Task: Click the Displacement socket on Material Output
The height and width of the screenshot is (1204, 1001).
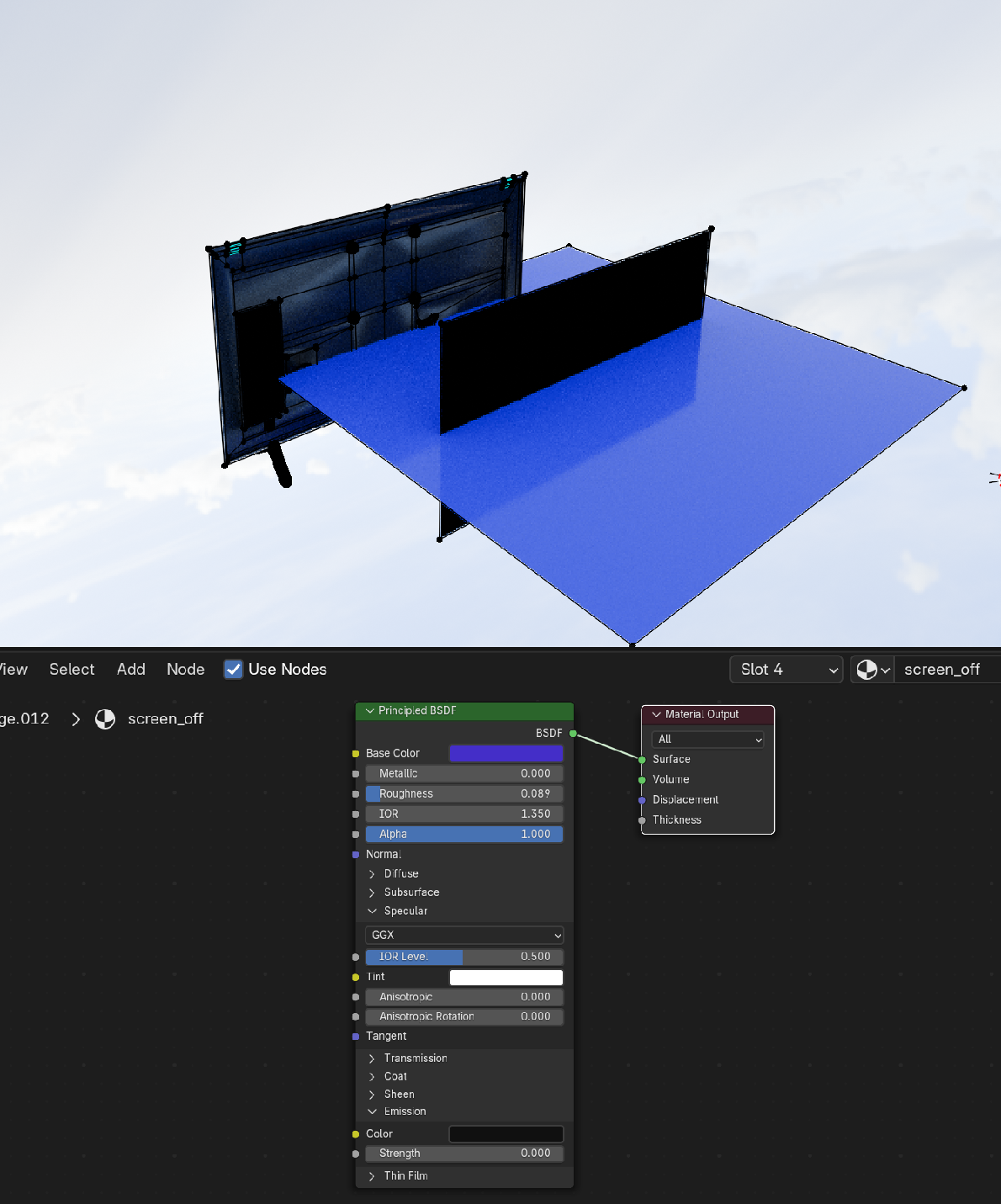Action: [x=642, y=799]
